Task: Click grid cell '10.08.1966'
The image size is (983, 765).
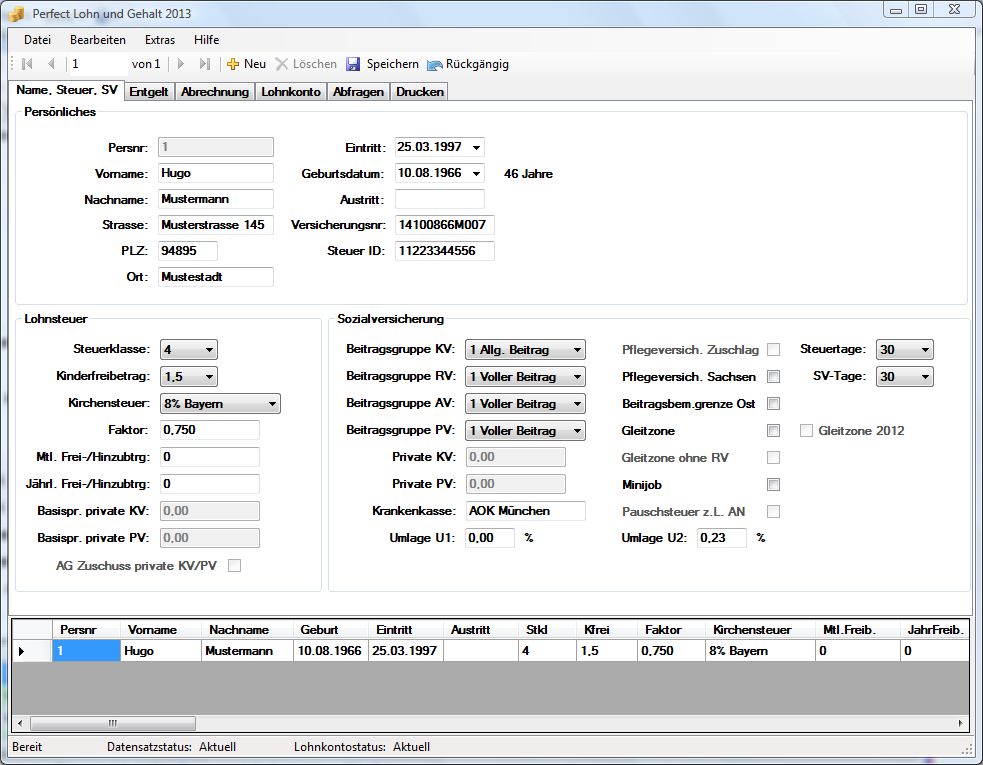Action: [x=330, y=651]
